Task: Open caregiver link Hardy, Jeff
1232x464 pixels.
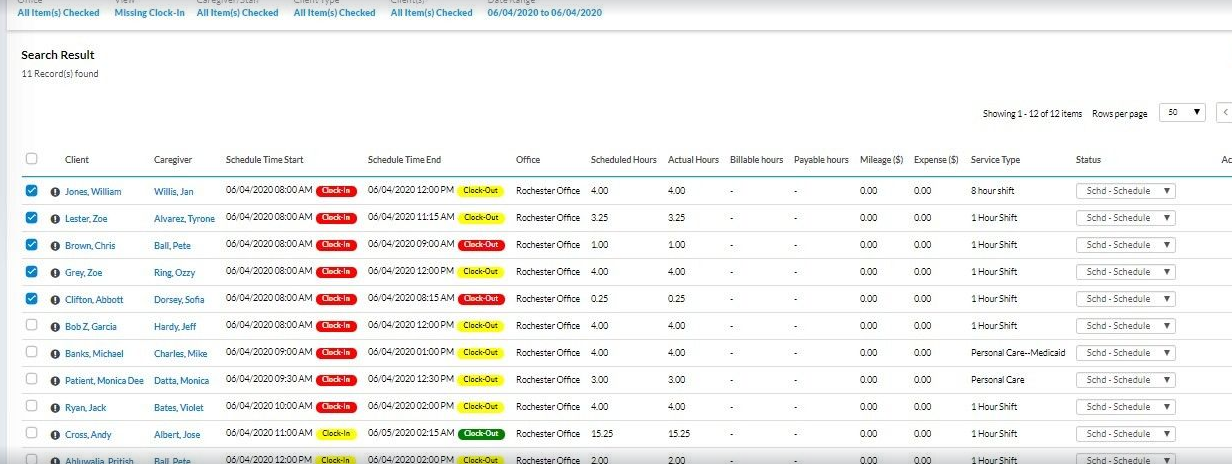Action: click(x=175, y=326)
